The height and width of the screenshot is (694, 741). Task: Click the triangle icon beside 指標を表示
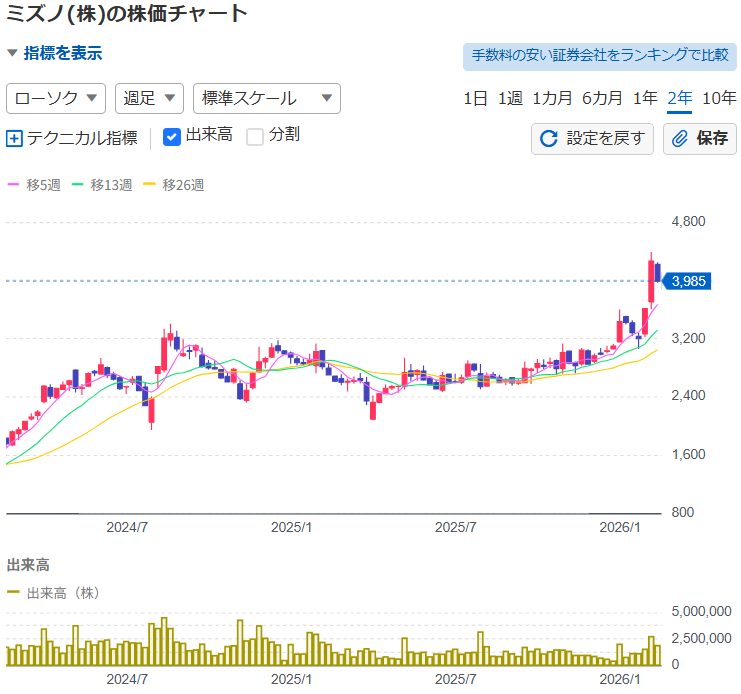[12, 53]
